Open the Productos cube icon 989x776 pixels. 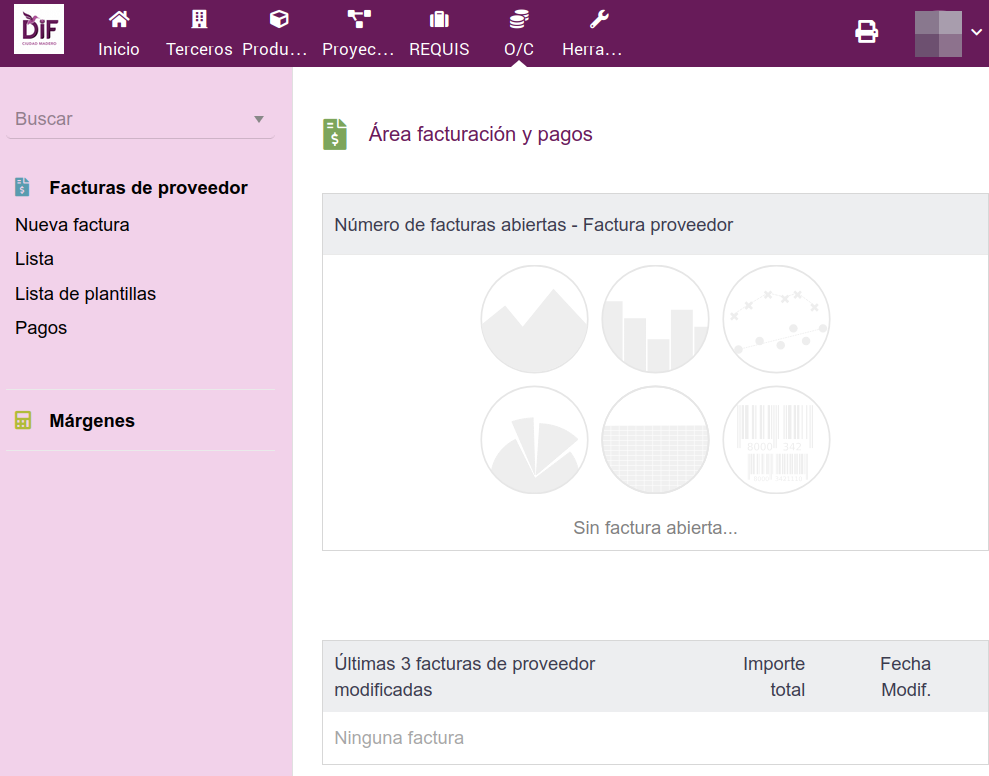coord(279,20)
